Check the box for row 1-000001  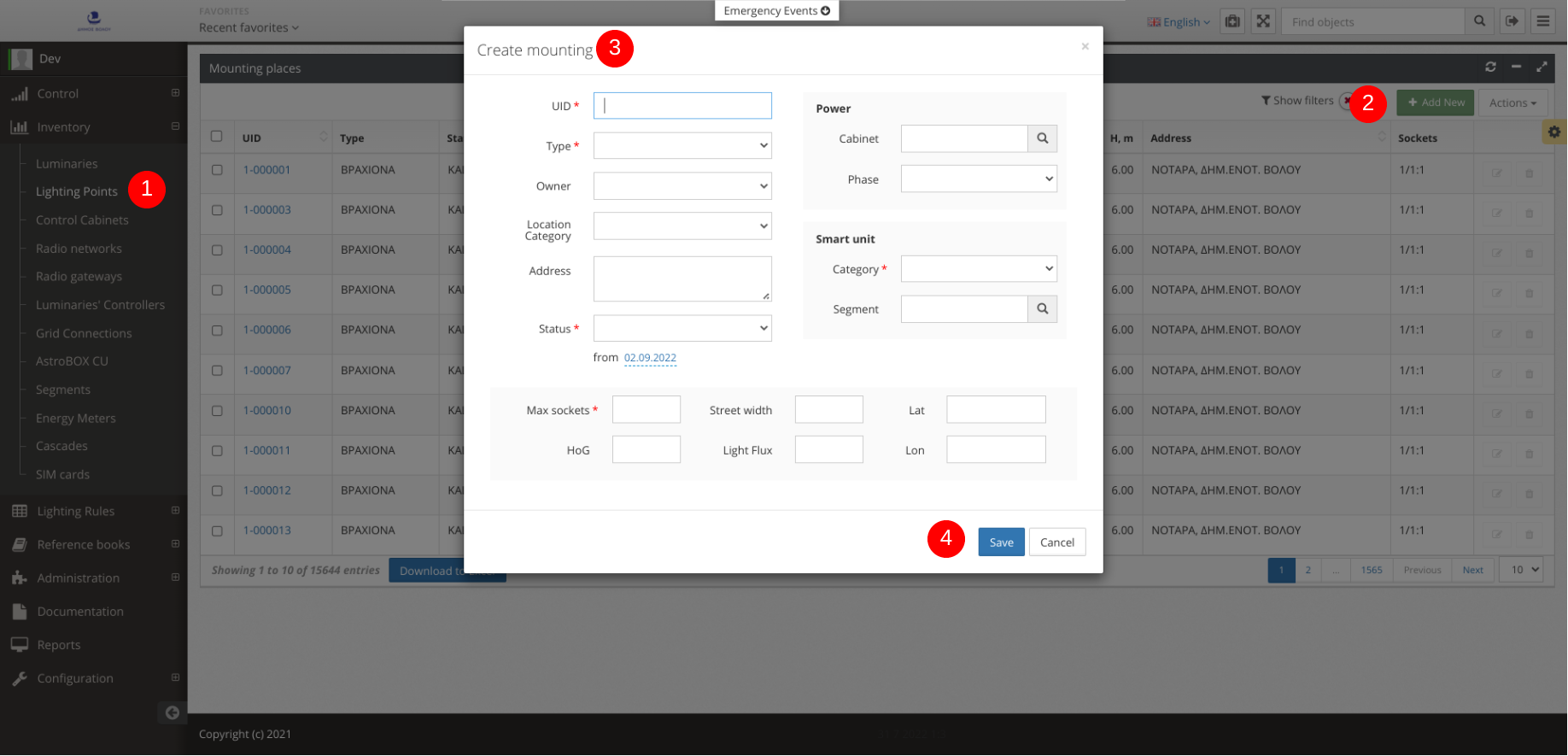217,170
